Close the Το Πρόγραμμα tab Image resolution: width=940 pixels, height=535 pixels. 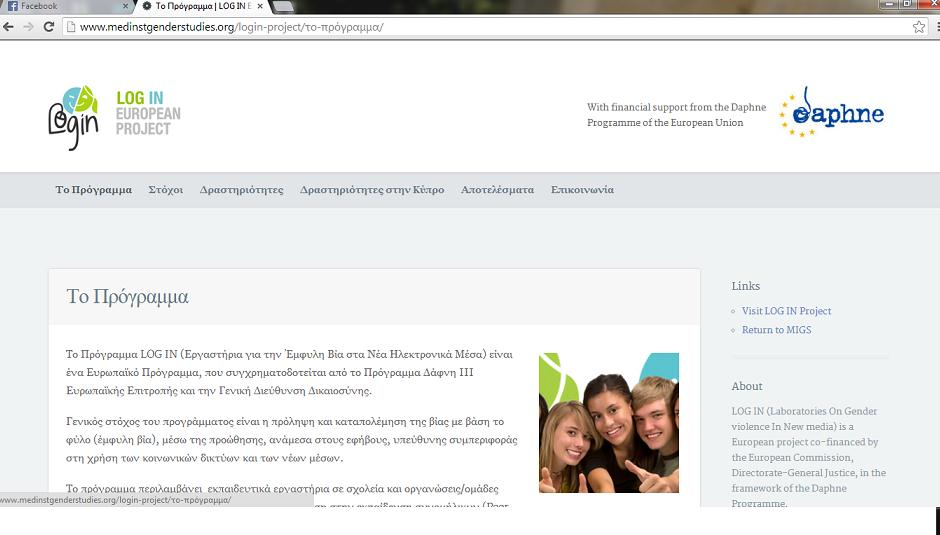pyautogui.click(x=260, y=6)
